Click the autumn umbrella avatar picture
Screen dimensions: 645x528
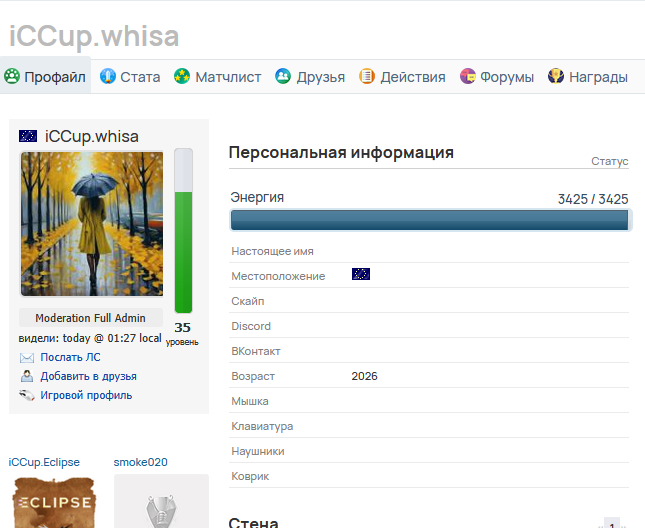coord(92,224)
